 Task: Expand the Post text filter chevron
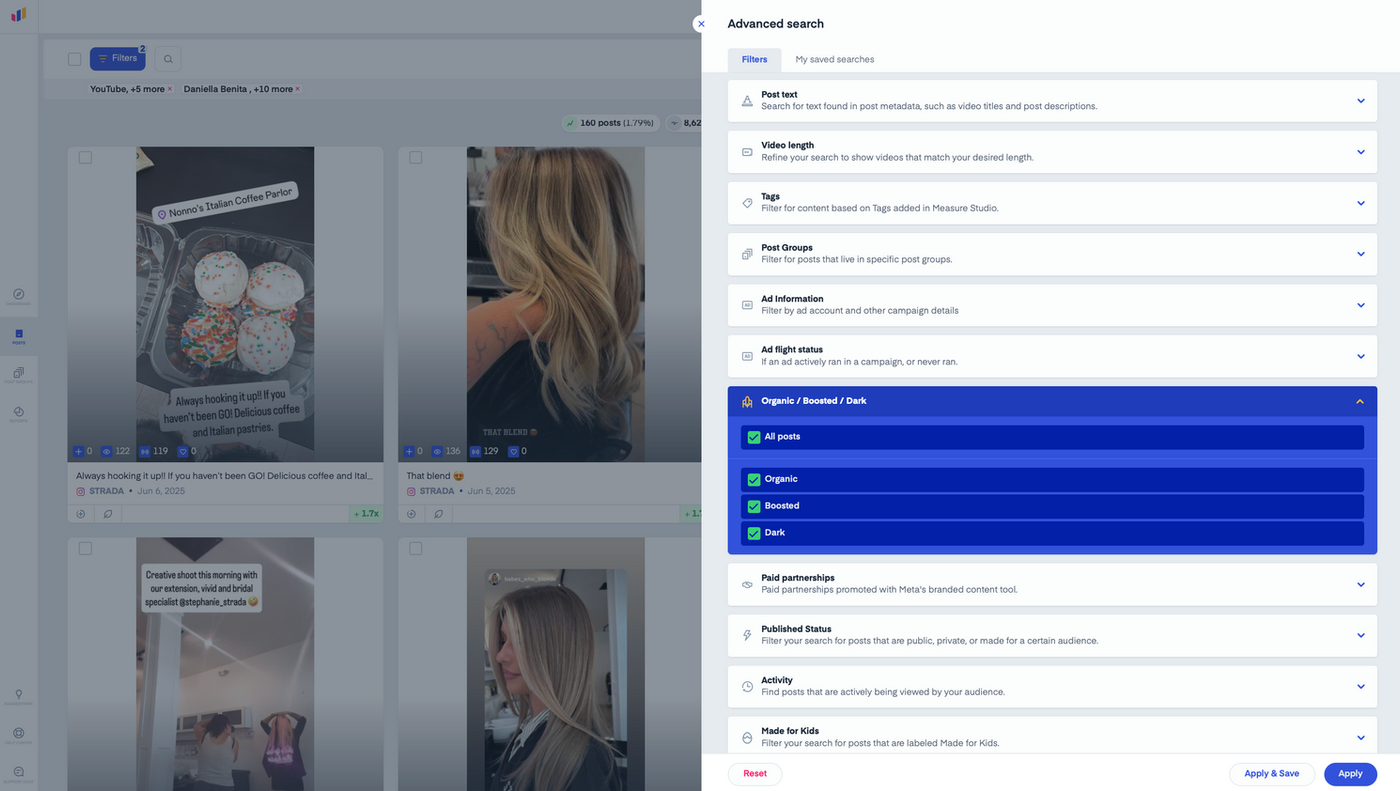[1360, 101]
